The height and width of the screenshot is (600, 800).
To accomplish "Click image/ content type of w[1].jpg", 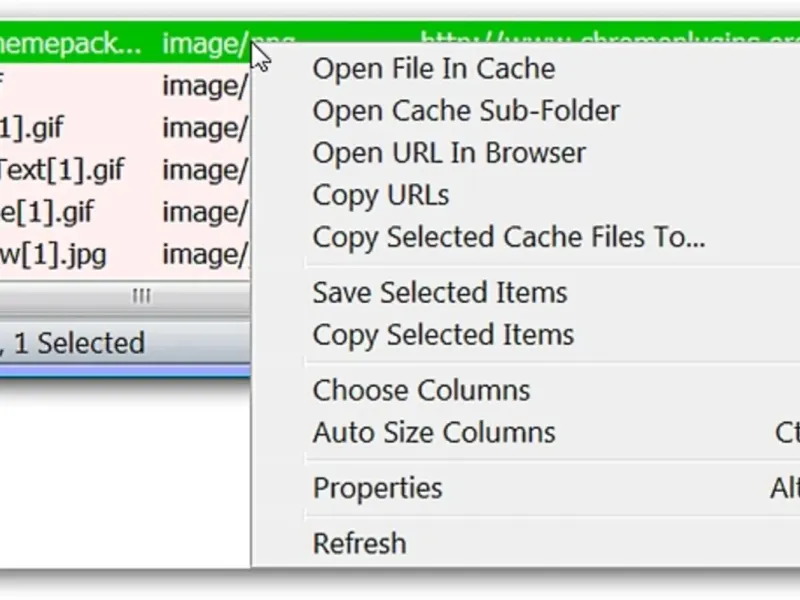I will tap(205, 255).
